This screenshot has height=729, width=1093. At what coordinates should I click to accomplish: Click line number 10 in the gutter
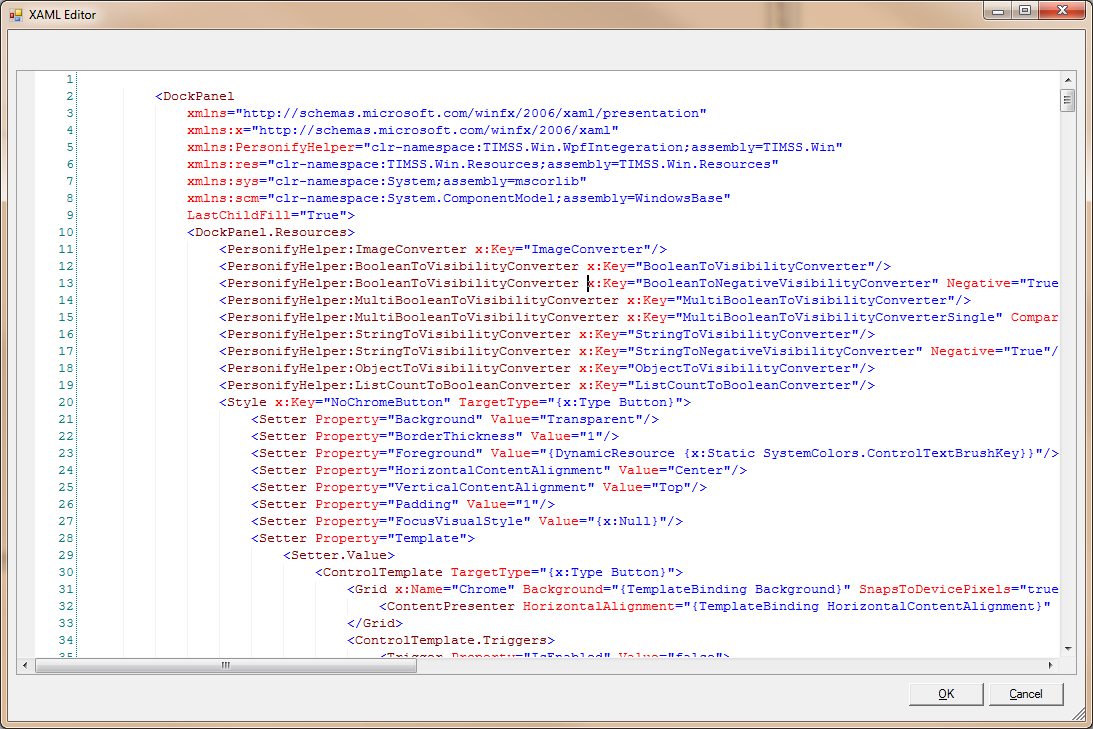click(65, 232)
